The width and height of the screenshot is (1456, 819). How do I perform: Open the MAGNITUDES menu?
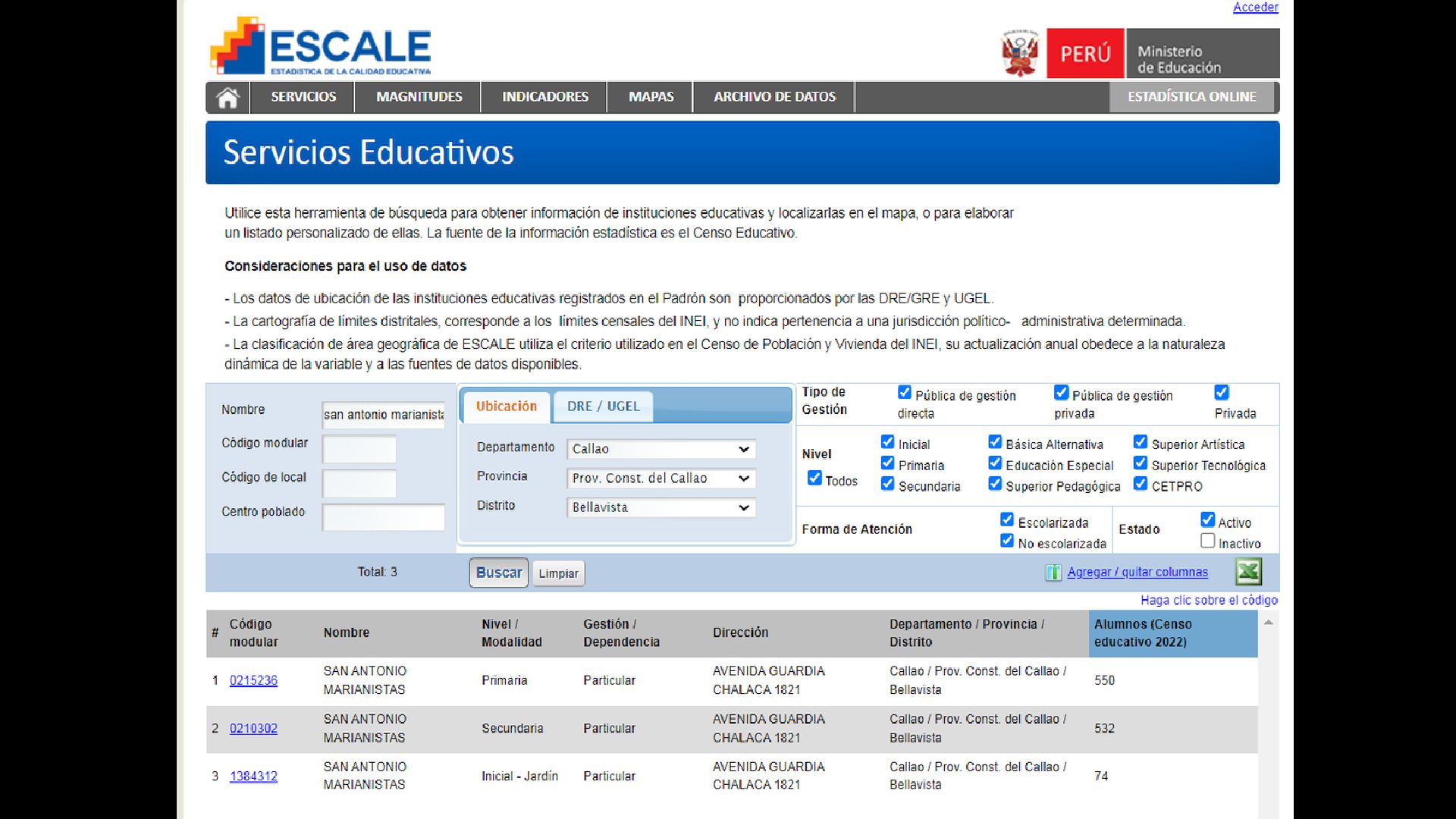(x=419, y=97)
